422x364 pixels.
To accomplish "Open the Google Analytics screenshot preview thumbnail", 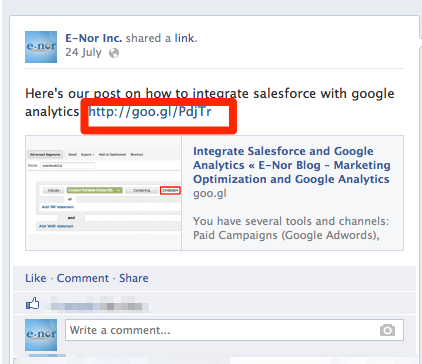I will click(x=103, y=193).
